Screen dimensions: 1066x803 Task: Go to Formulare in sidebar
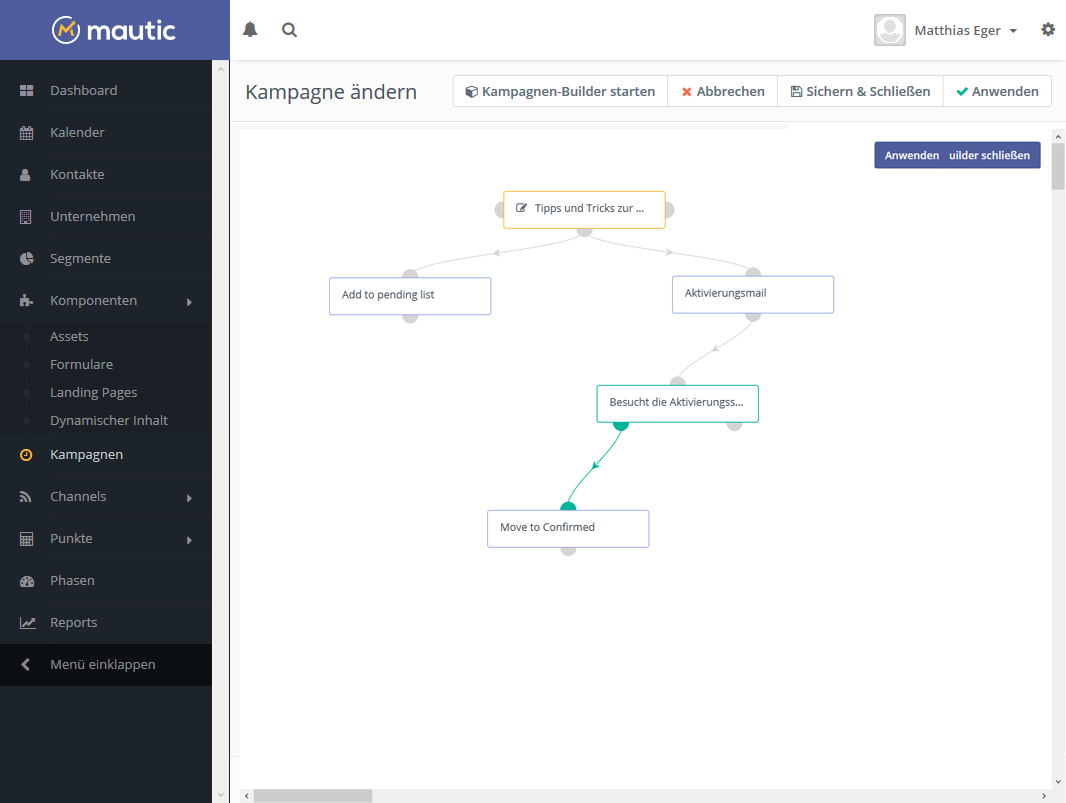(82, 365)
